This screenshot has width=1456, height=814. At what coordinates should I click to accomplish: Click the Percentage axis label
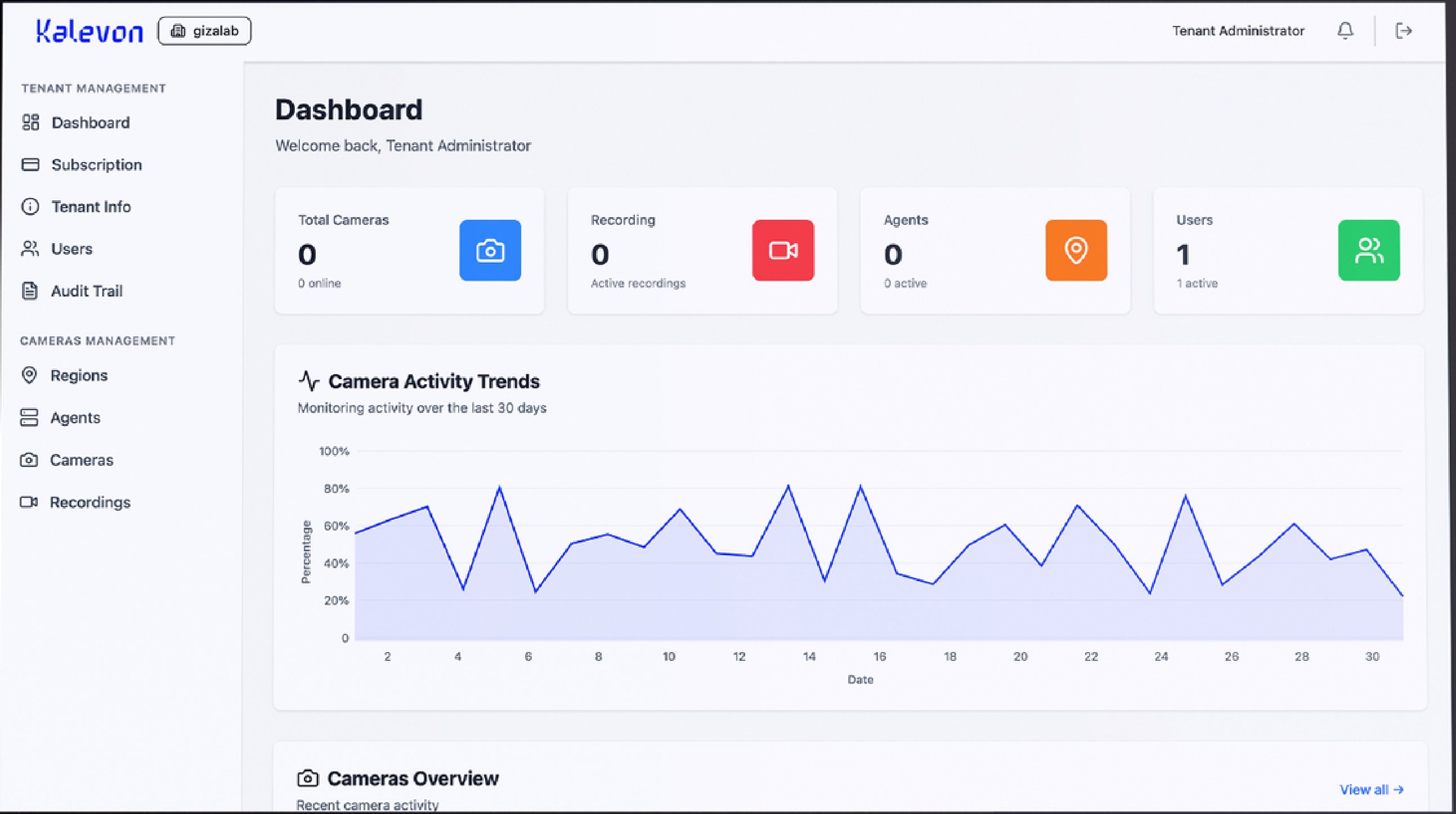click(x=306, y=551)
